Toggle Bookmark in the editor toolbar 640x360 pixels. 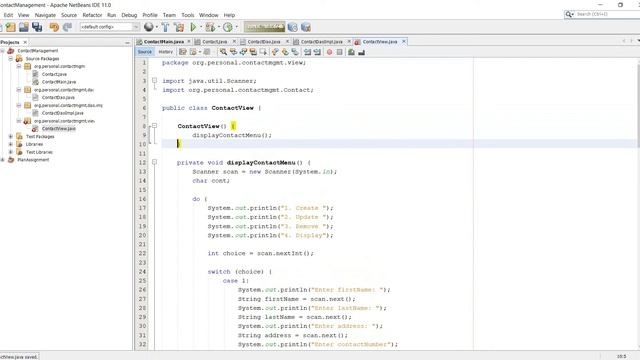pos(295,52)
